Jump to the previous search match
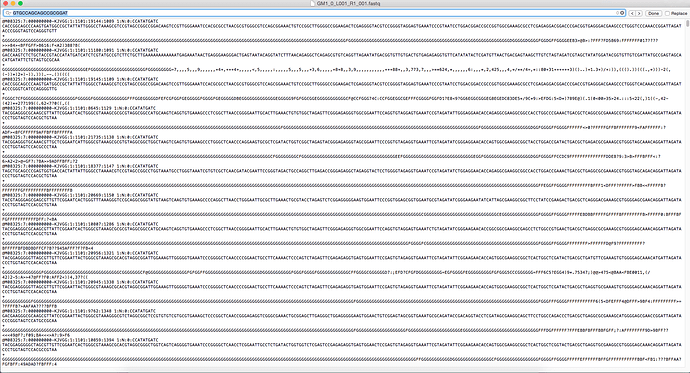Screen dimensions: 690x373 click(632, 13)
